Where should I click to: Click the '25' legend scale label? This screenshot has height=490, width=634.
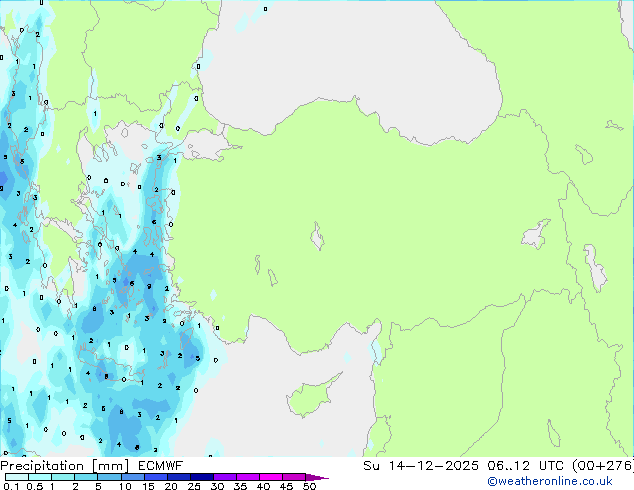point(194,486)
